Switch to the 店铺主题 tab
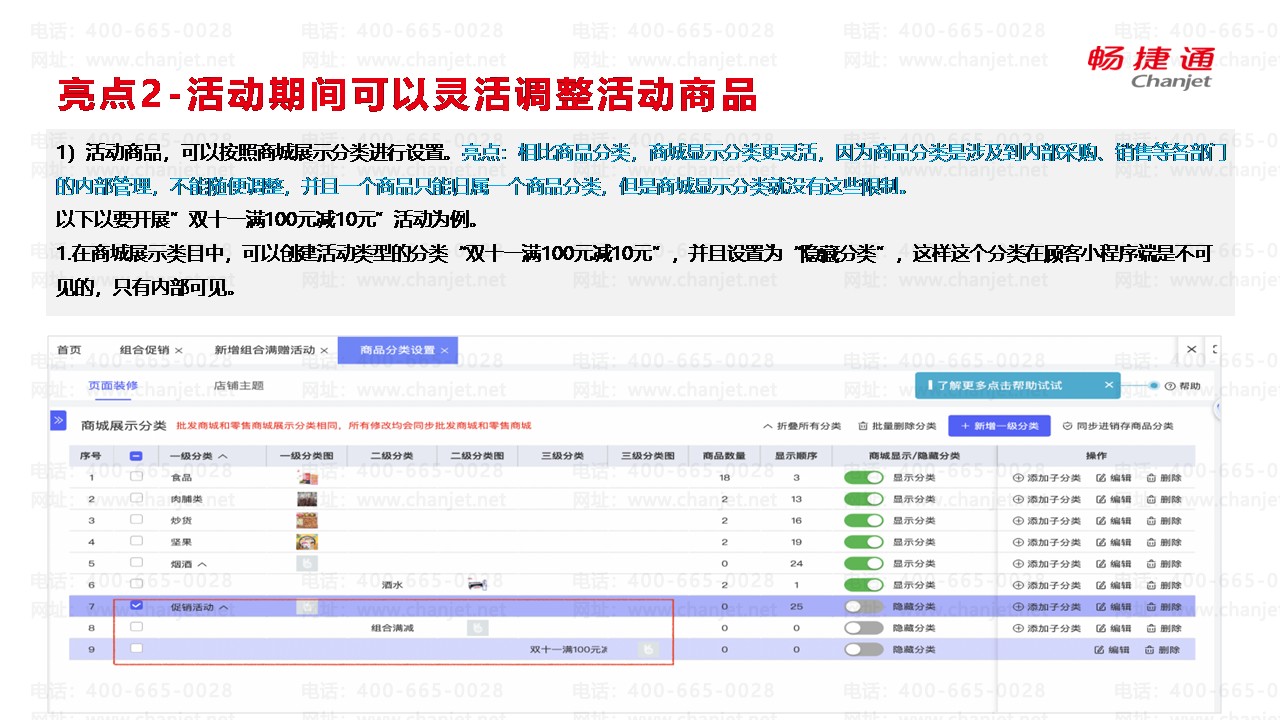1280x720 pixels. (x=238, y=386)
